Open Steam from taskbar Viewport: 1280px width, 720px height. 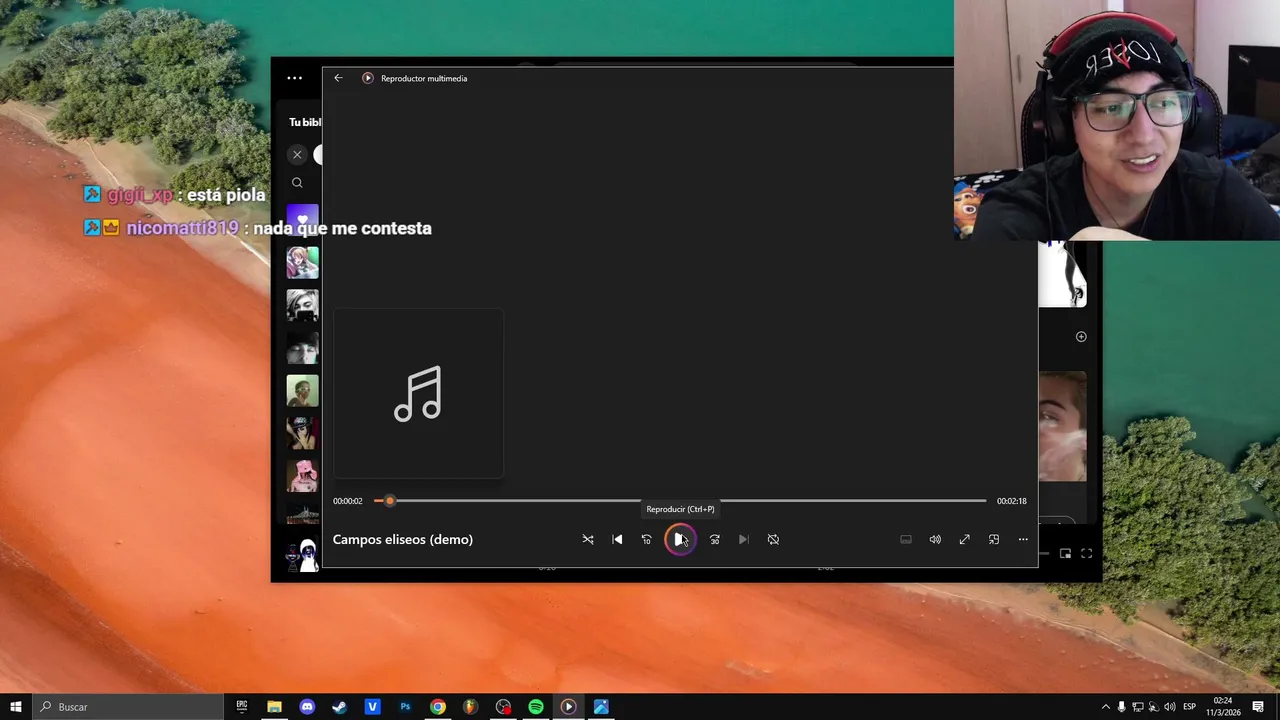339,707
